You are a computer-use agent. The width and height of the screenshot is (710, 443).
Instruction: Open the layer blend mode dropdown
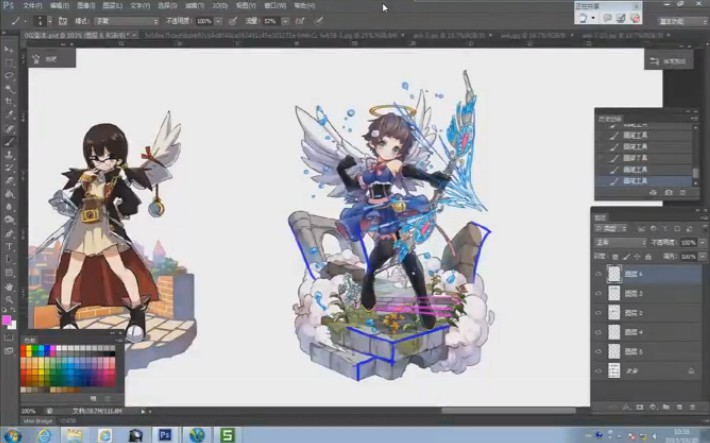pos(620,243)
